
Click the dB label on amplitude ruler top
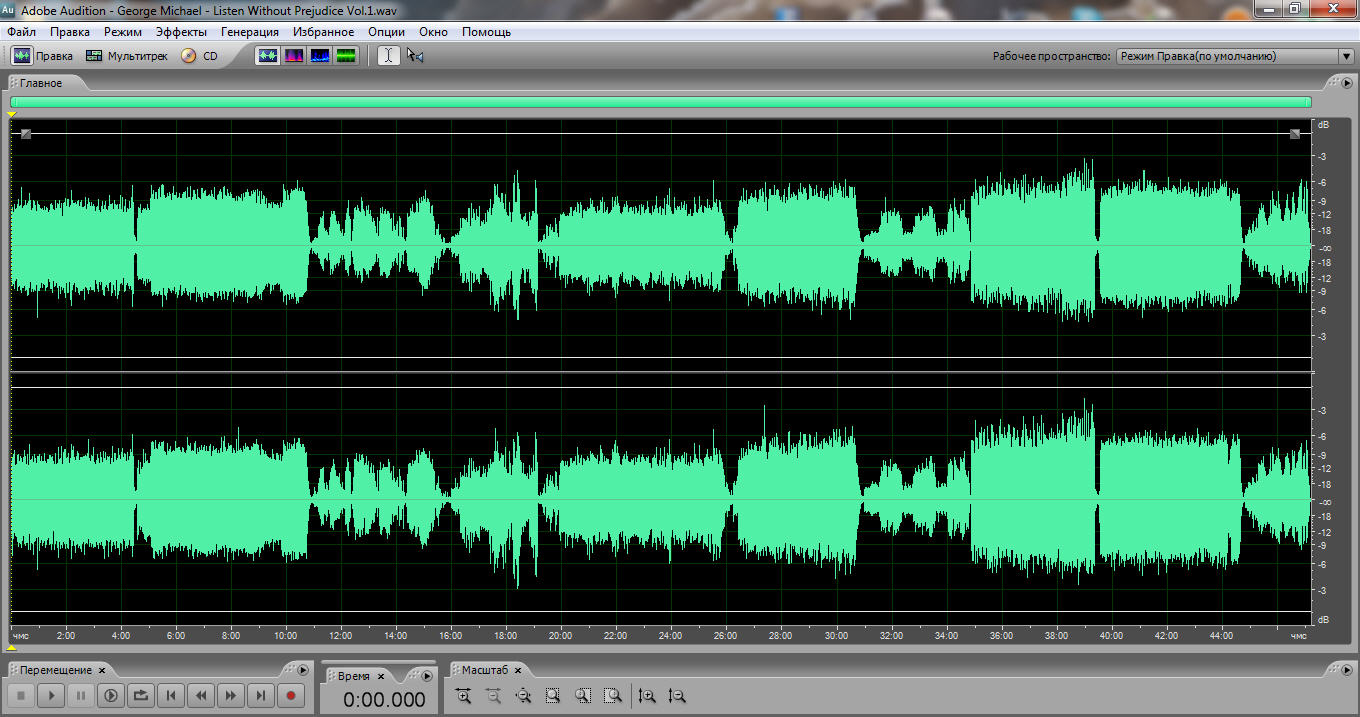pyautogui.click(x=1323, y=125)
